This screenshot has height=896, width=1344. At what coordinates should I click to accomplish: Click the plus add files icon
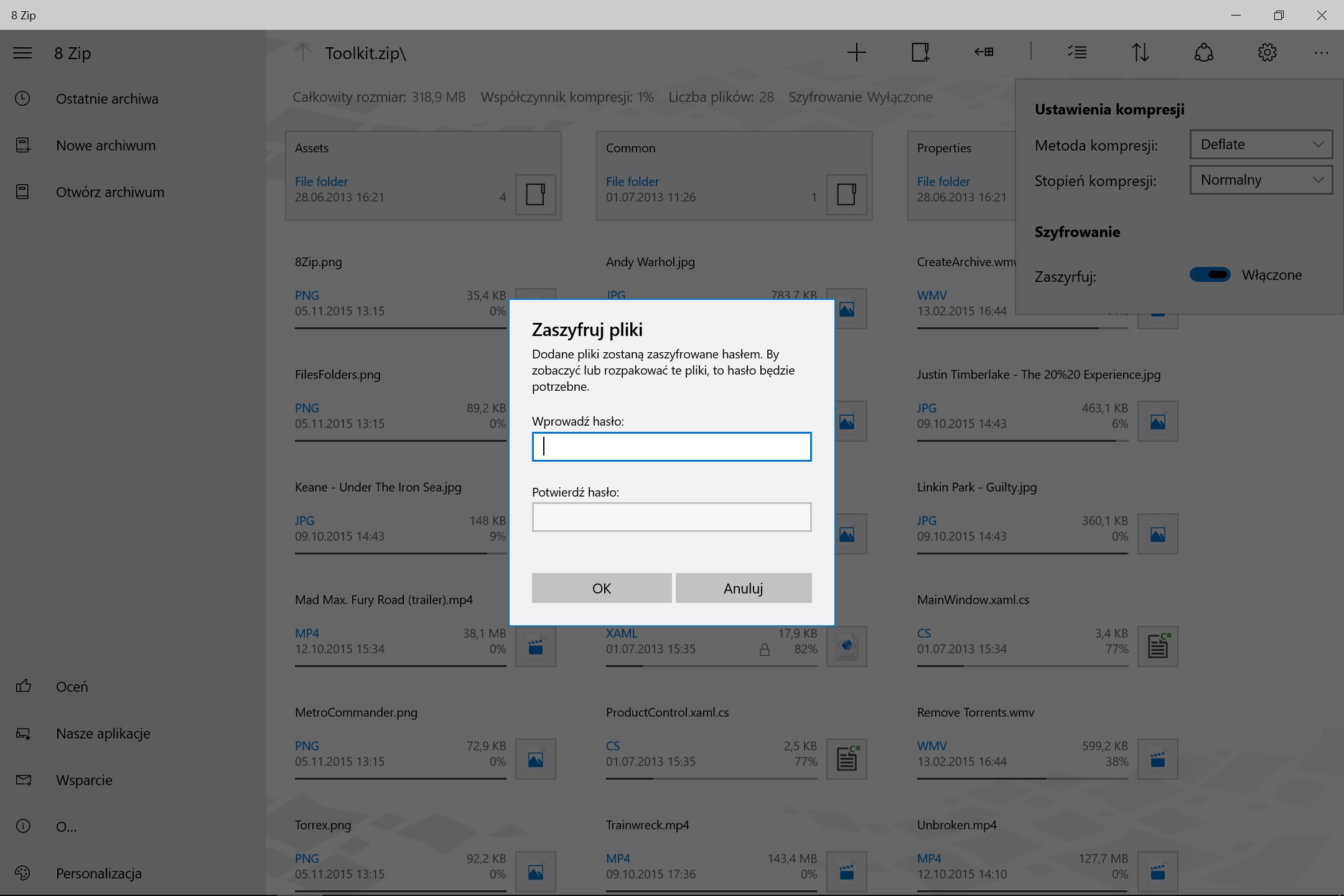point(856,53)
